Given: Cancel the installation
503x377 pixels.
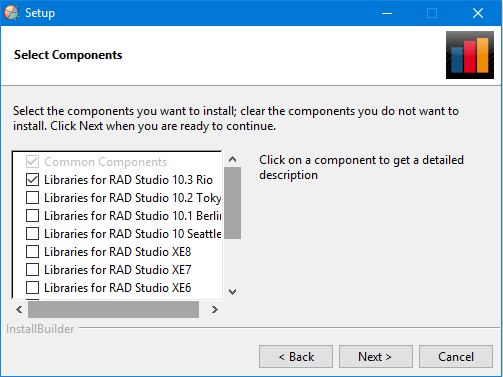Looking at the screenshot, I should (456, 357).
